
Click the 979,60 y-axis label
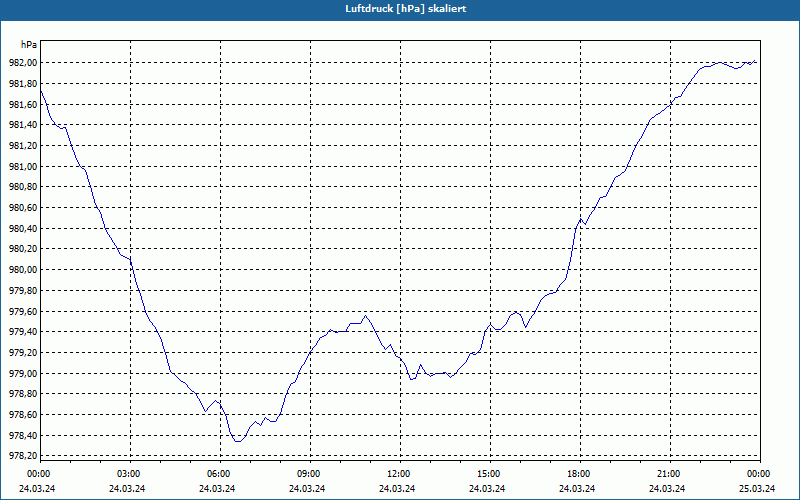[x=23, y=312]
